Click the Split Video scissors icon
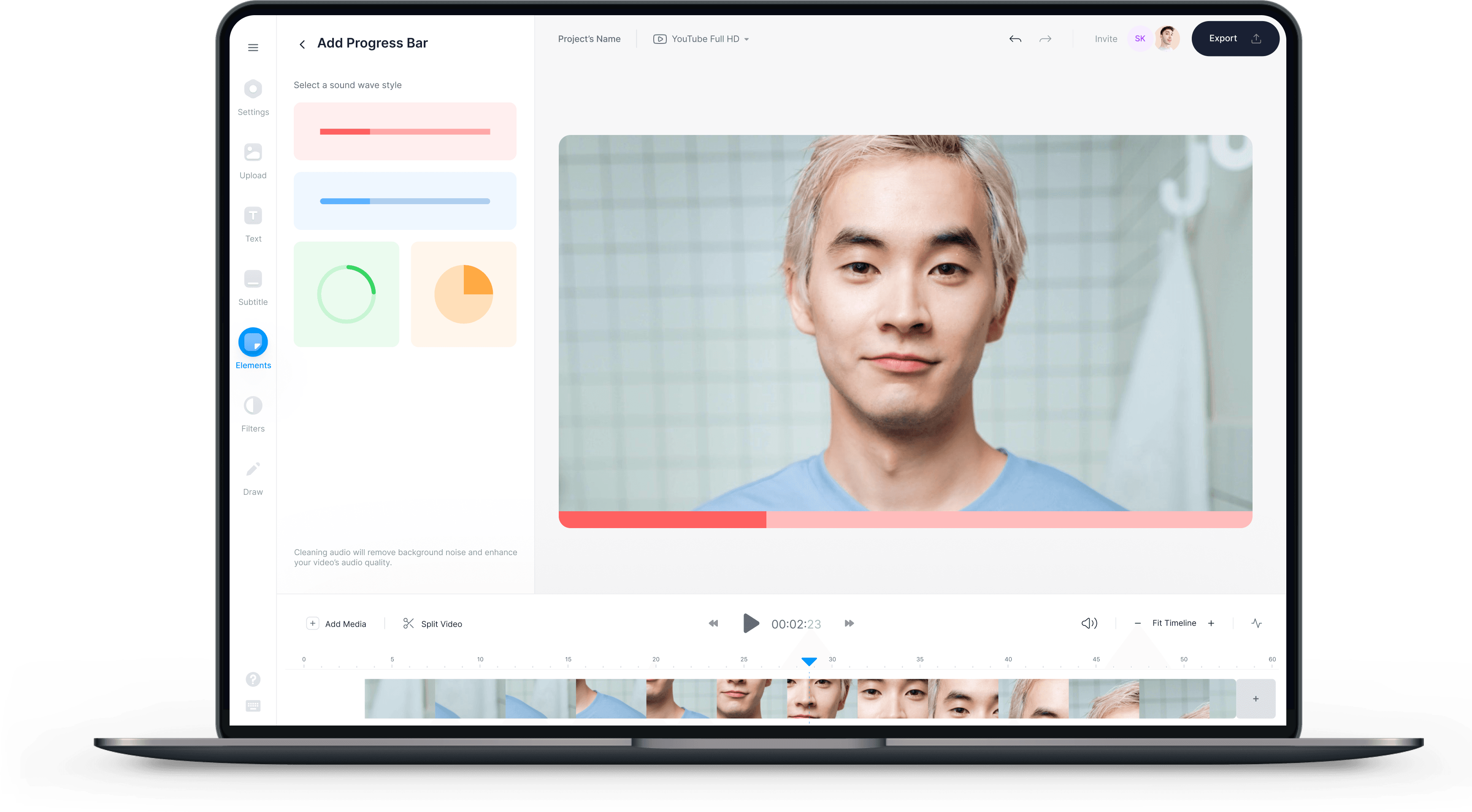The image size is (1472, 812). pos(409,623)
